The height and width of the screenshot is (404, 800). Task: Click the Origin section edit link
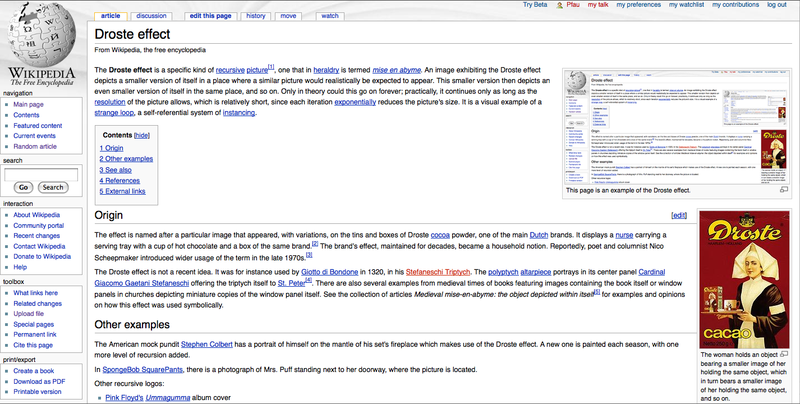click(679, 215)
